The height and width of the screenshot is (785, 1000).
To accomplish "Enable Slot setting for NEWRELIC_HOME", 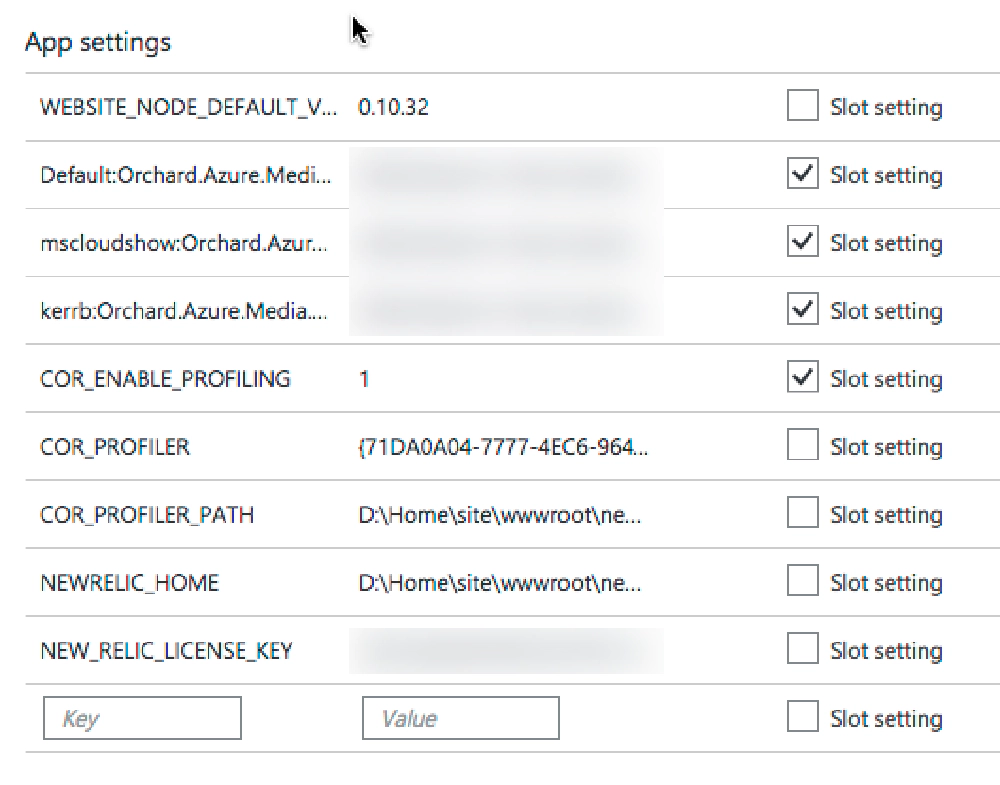I will click(803, 582).
